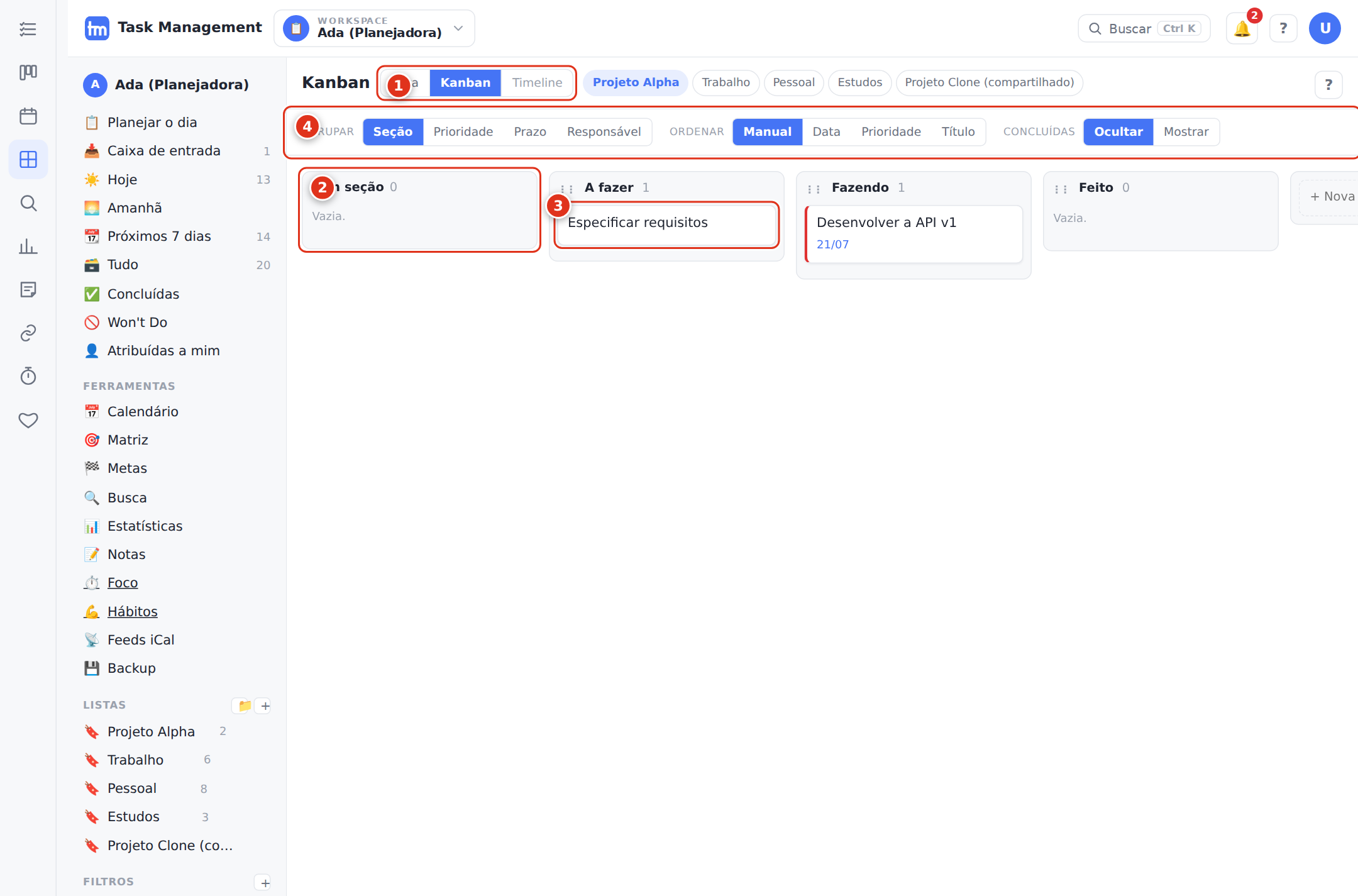Select the matrix grid icon in left rail
Screen dimensions: 1358x896
click(x=28, y=160)
